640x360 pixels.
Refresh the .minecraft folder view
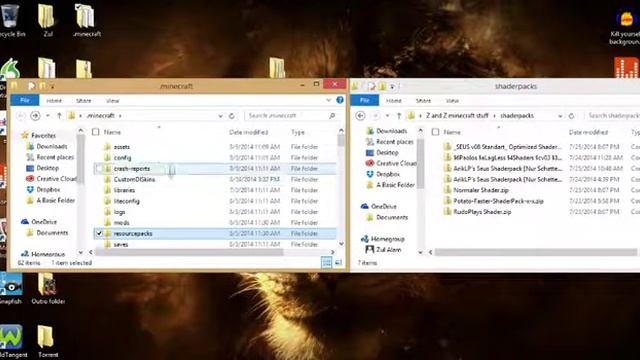coord(232,116)
